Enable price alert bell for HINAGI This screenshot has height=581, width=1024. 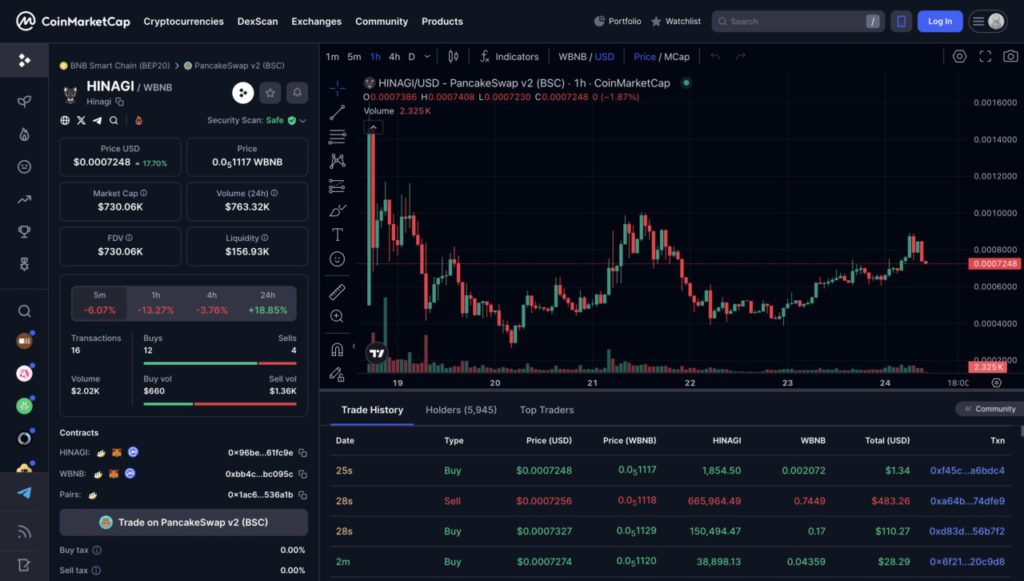pyautogui.click(x=297, y=93)
